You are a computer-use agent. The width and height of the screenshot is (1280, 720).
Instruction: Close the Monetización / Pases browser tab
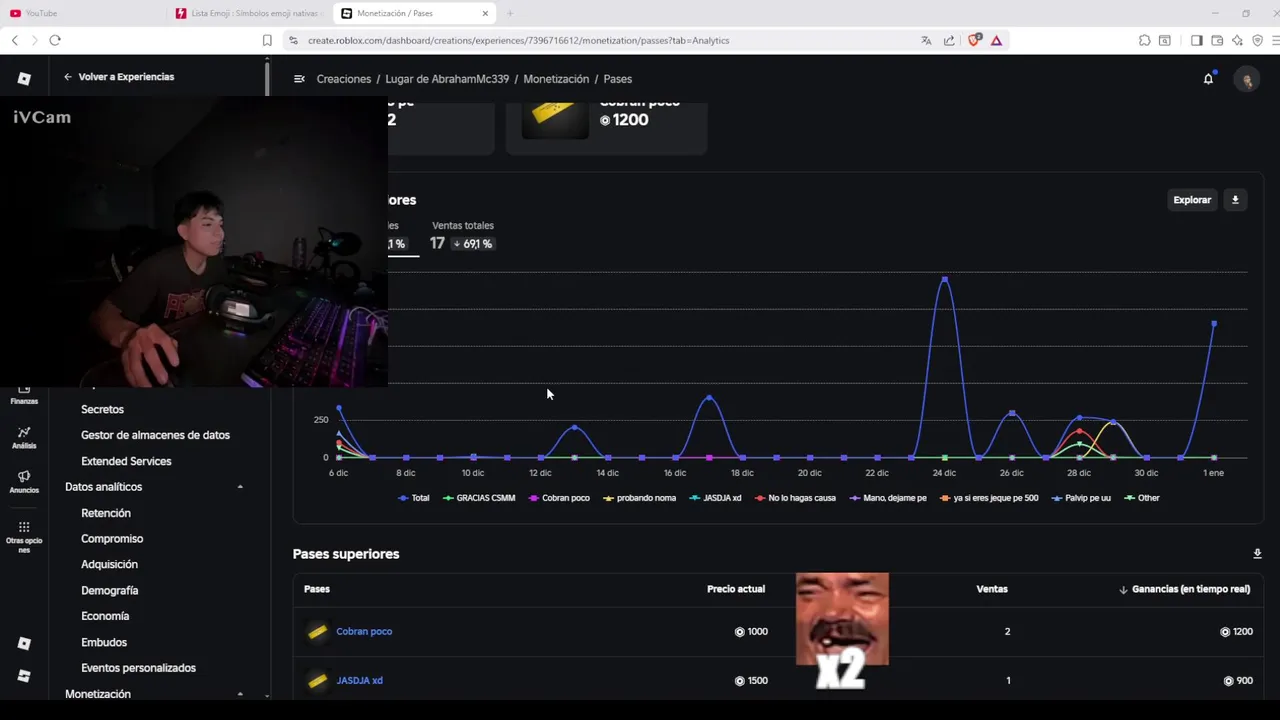pos(485,13)
